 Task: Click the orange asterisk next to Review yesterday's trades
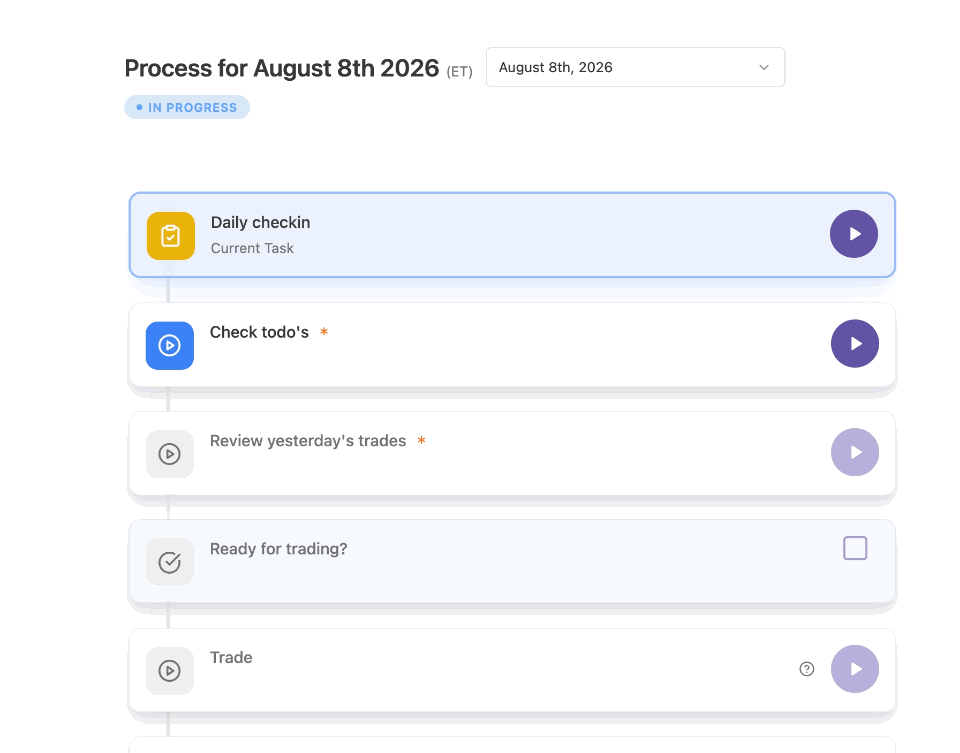tap(421, 440)
